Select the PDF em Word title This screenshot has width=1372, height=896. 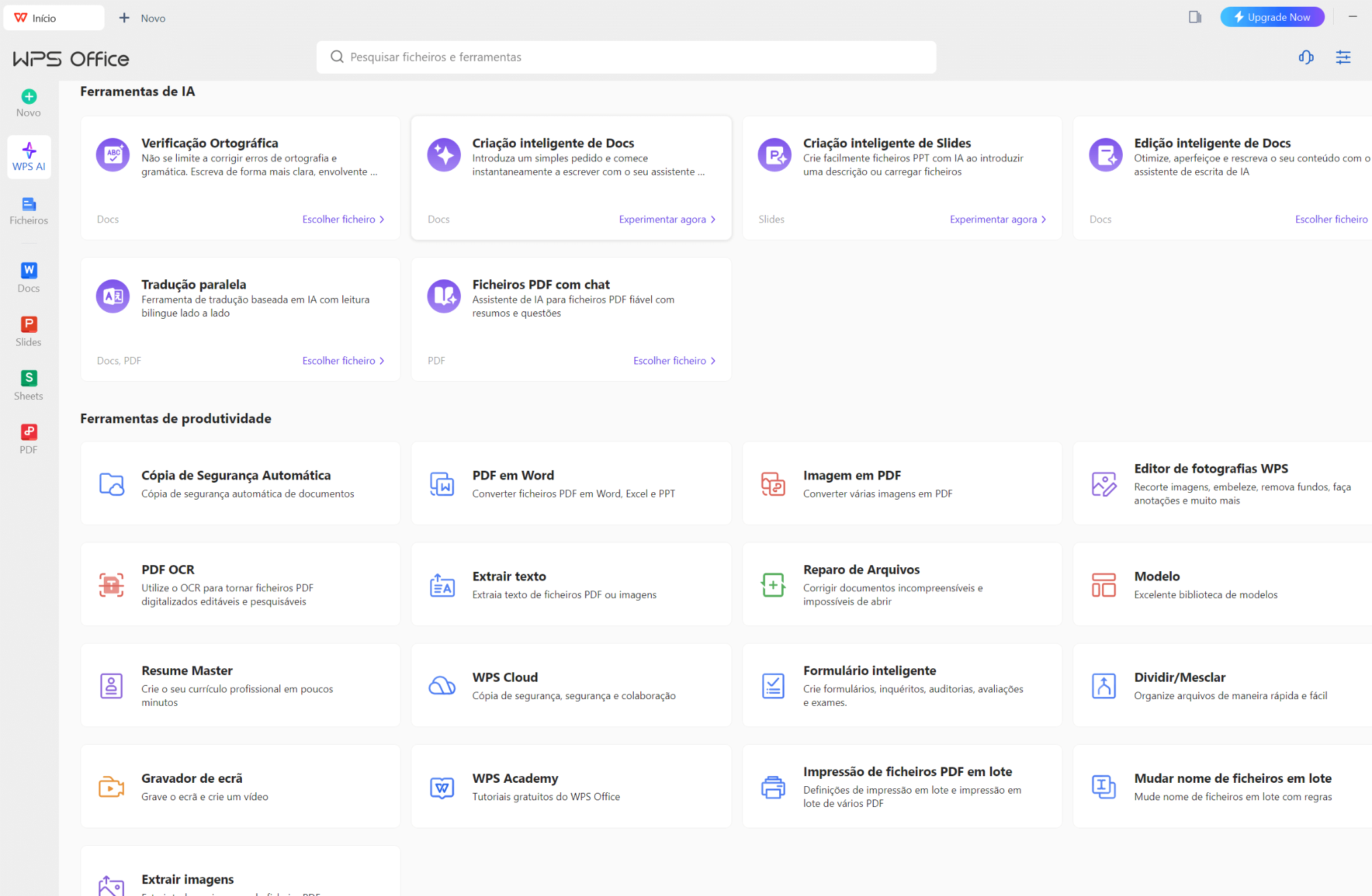pyautogui.click(x=513, y=475)
